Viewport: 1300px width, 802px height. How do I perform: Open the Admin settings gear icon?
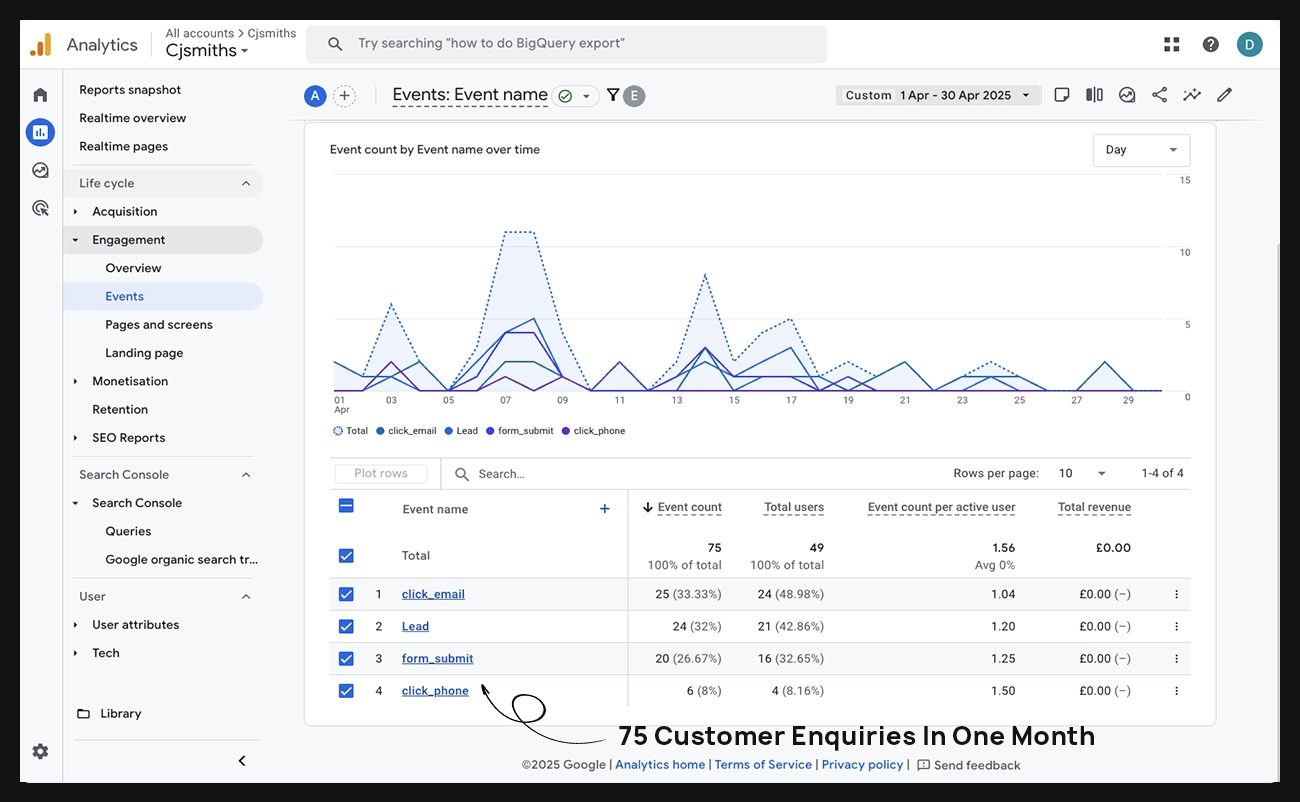[x=40, y=751]
